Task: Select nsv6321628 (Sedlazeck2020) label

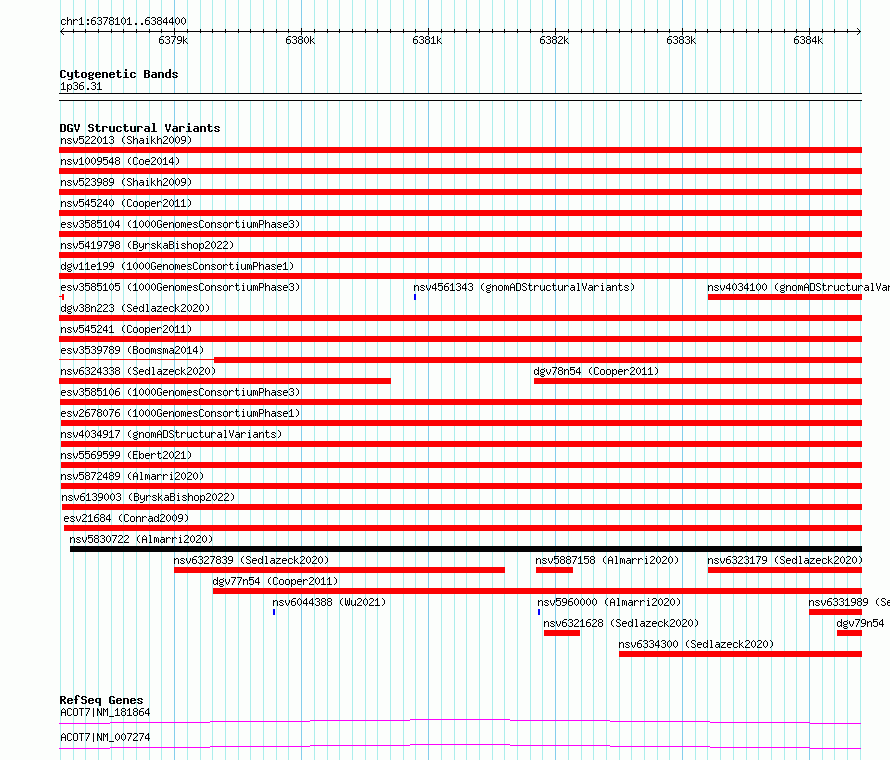Action: click(621, 623)
